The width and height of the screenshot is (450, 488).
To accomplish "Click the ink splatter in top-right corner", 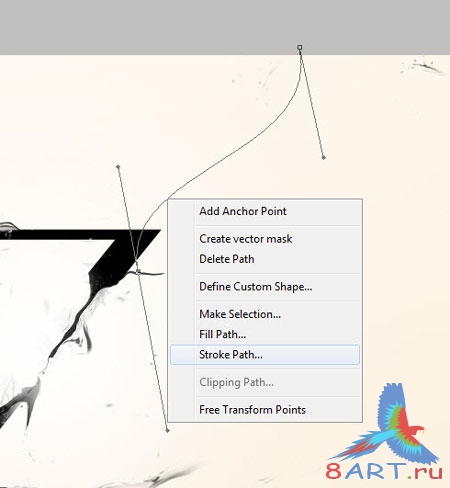I will click(423, 66).
